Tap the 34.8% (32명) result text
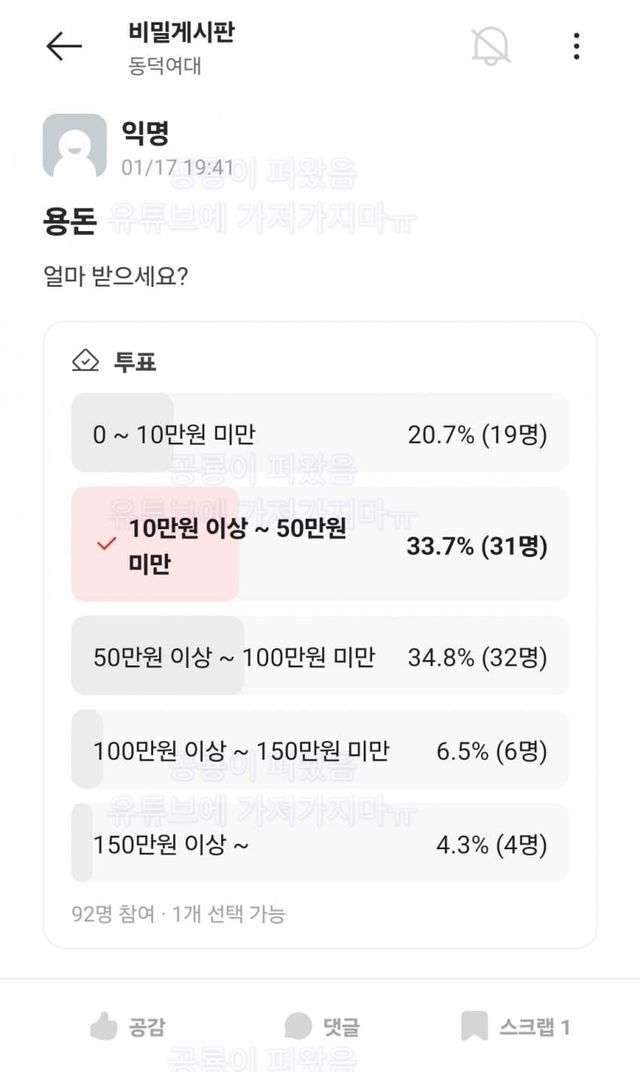This screenshot has width=640, height=1072. pos(477,657)
